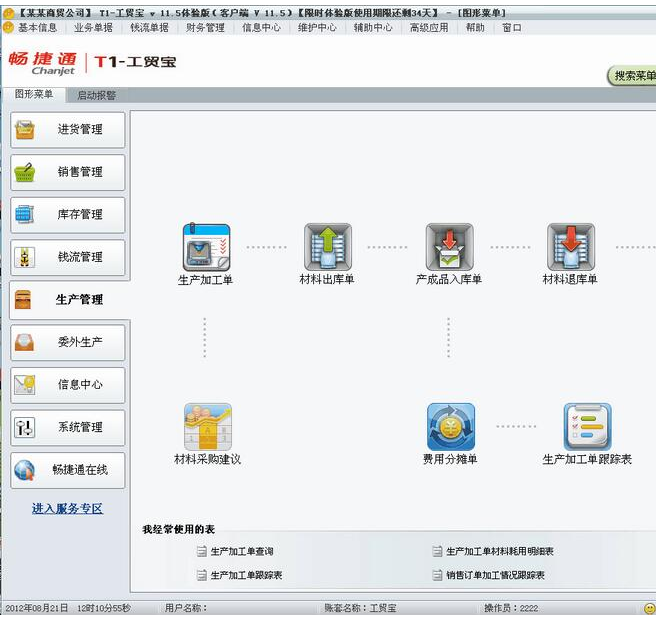This screenshot has width=667, height=617.
Task: Open the 生产加工单跟踪表 clipboard icon
Action: point(587,427)
